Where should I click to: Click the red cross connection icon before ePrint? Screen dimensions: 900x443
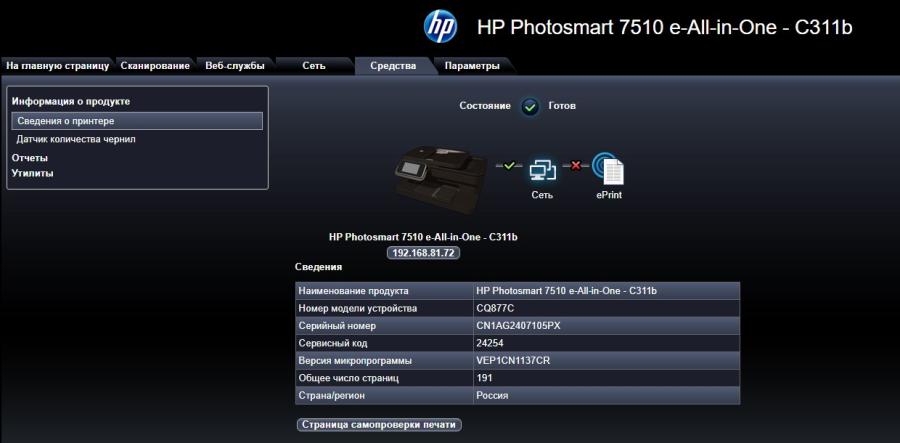(576, 166)
